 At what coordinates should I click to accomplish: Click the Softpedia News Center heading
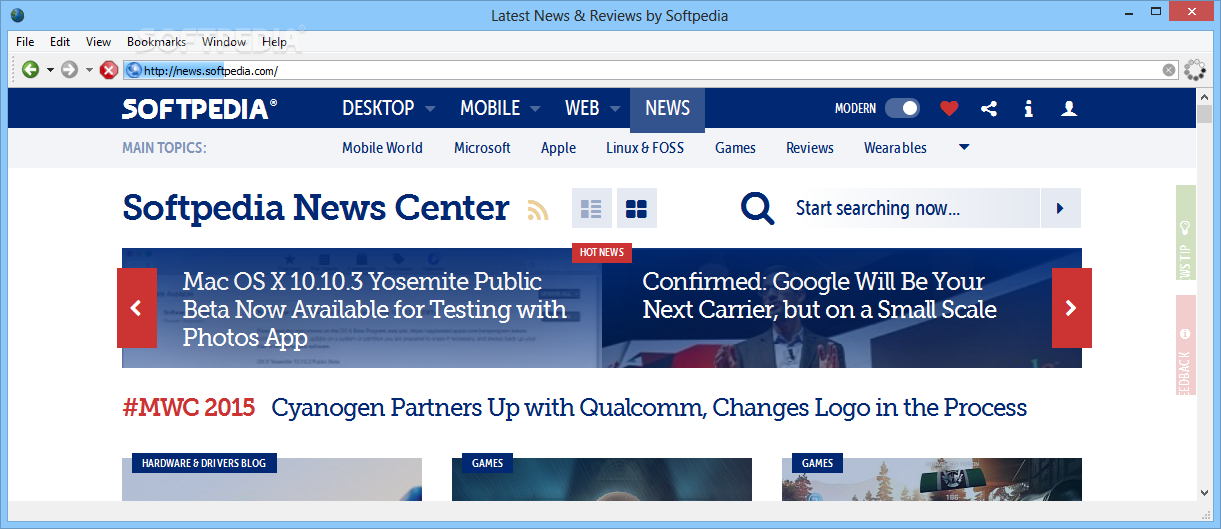coord(316,208)
